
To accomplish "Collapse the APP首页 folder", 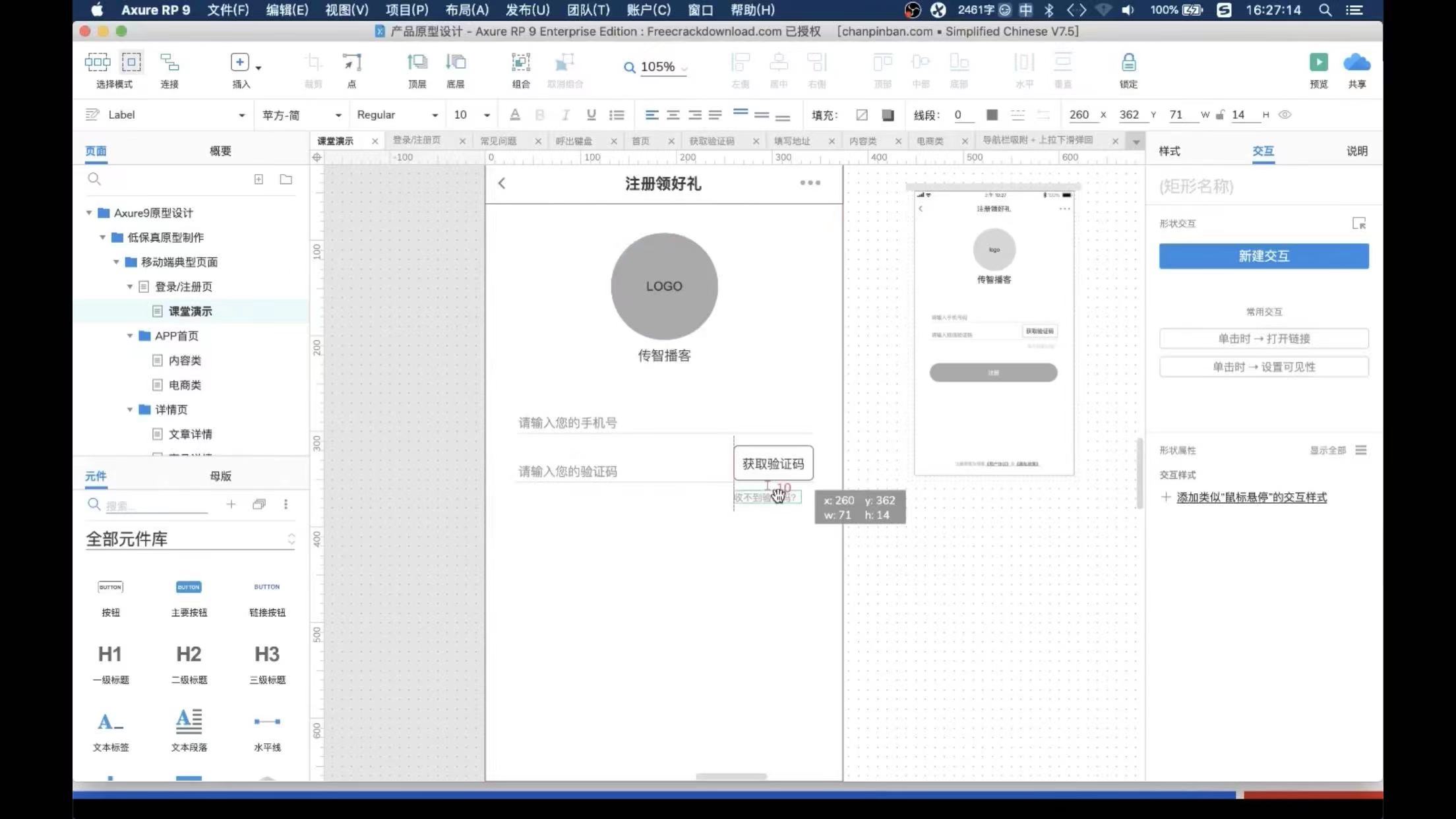I will (x=130, y=336).
